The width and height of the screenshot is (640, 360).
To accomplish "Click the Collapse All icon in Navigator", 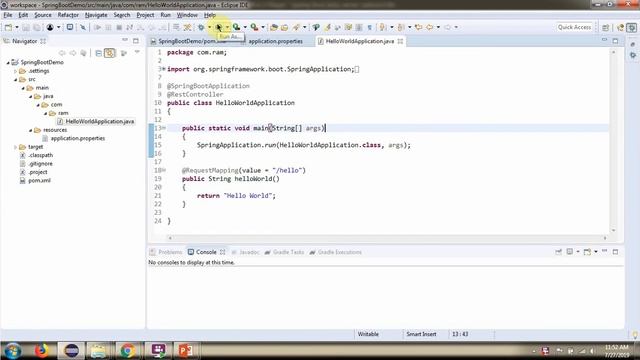I will (x=98, y=53).
